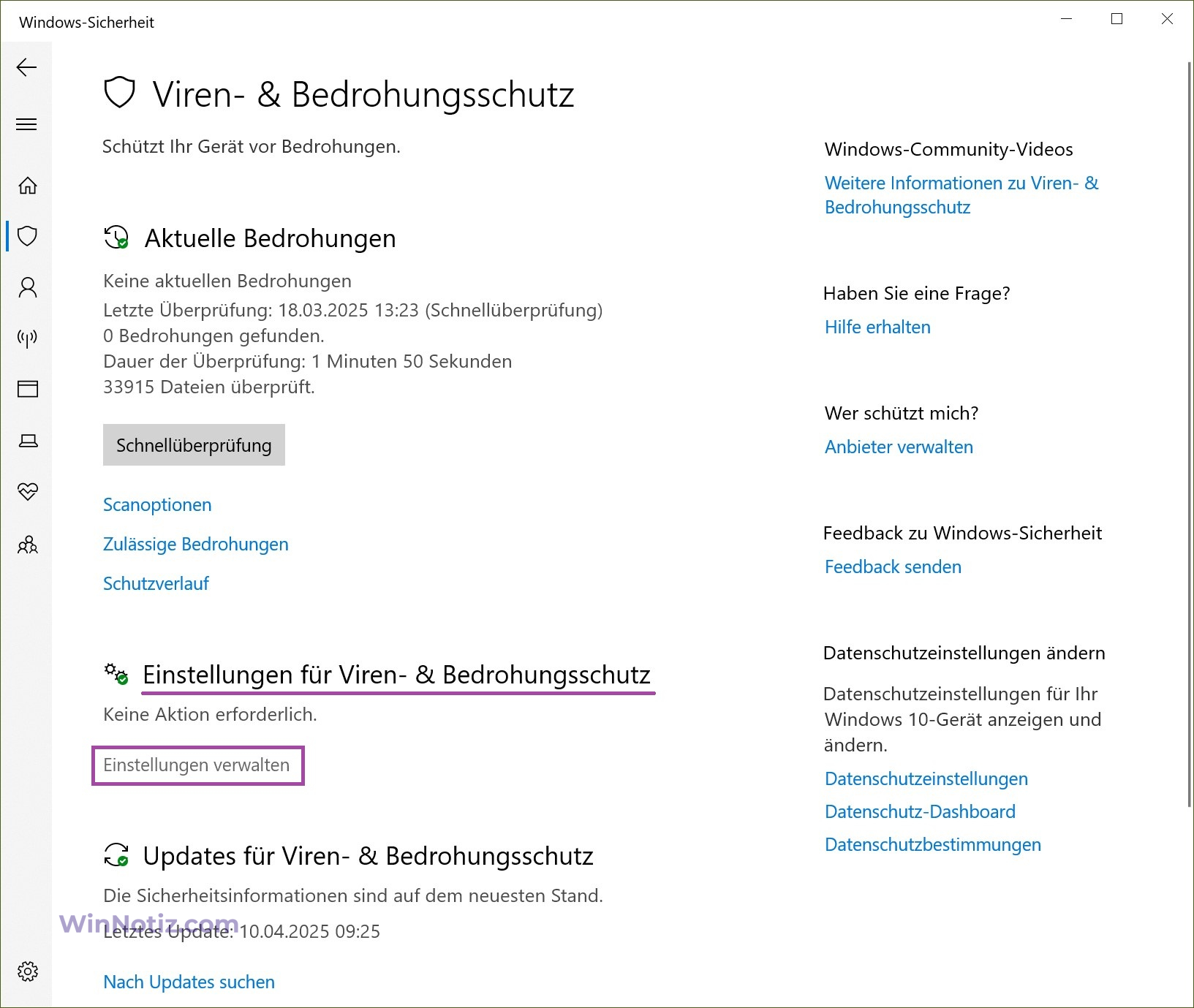Open Schutzverlauf link
1194x1008 pixels.
(156, 584)
